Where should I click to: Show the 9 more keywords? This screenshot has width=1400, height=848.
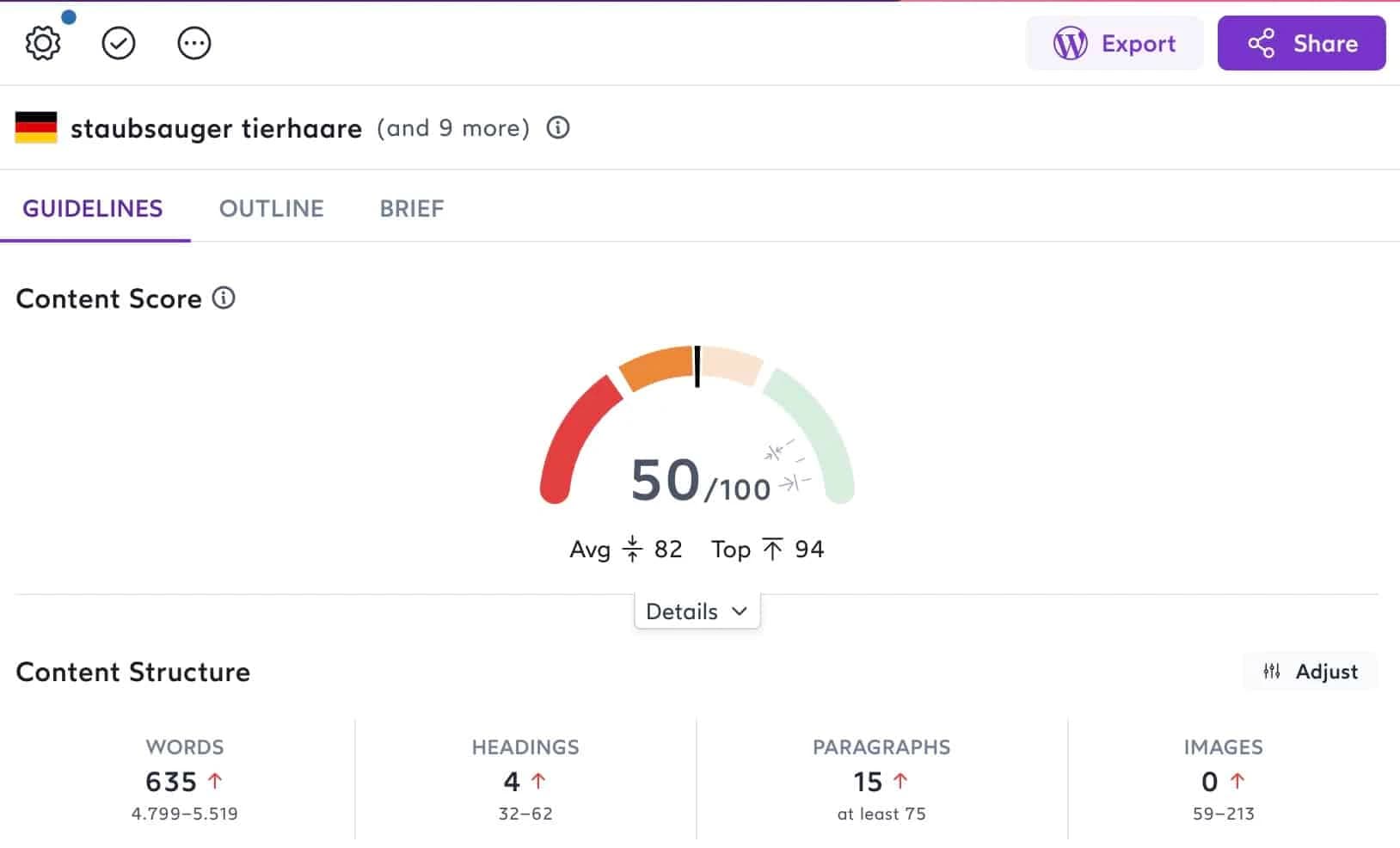(453, 128)
